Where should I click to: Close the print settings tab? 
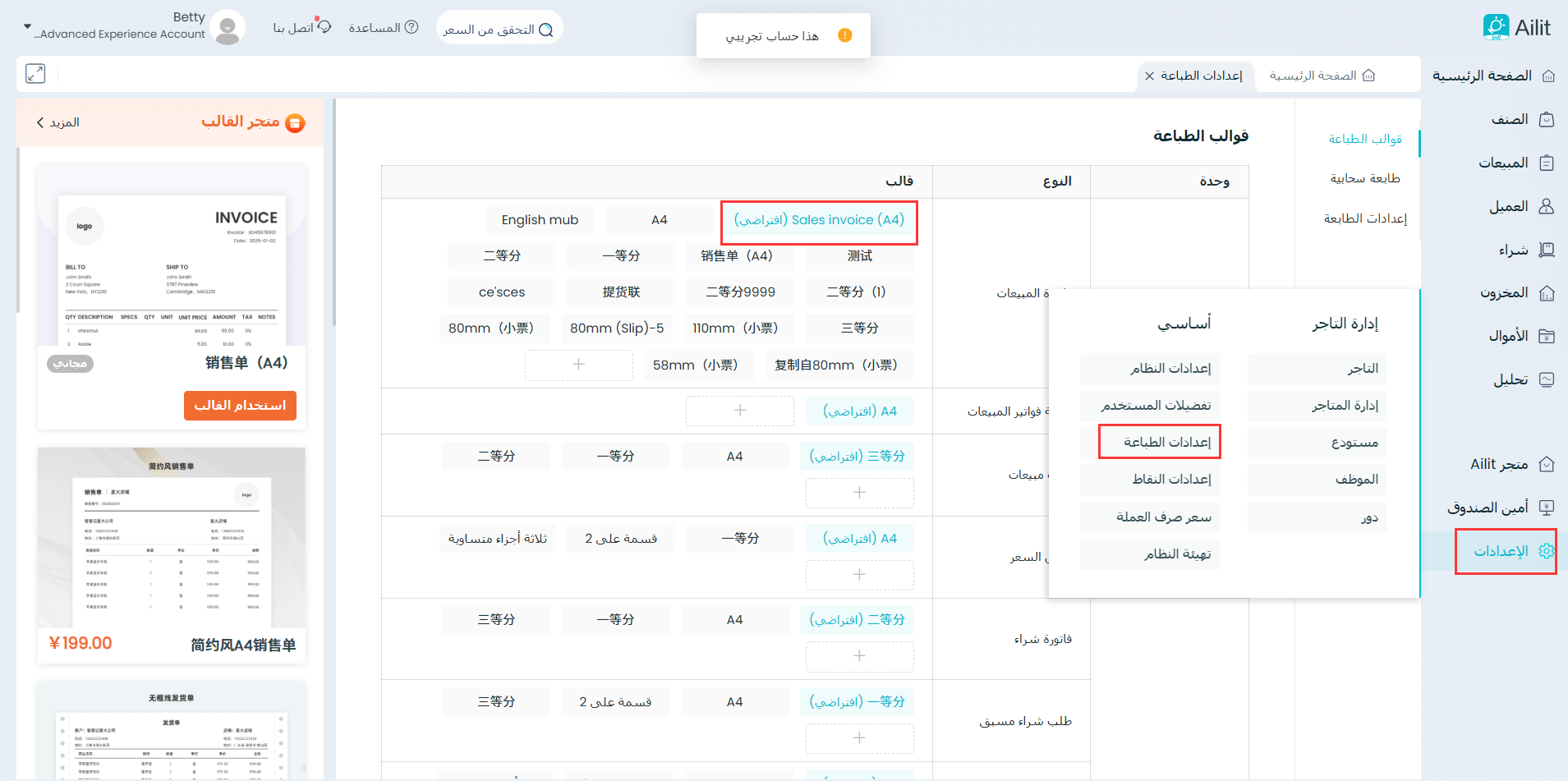[1149, 76]
